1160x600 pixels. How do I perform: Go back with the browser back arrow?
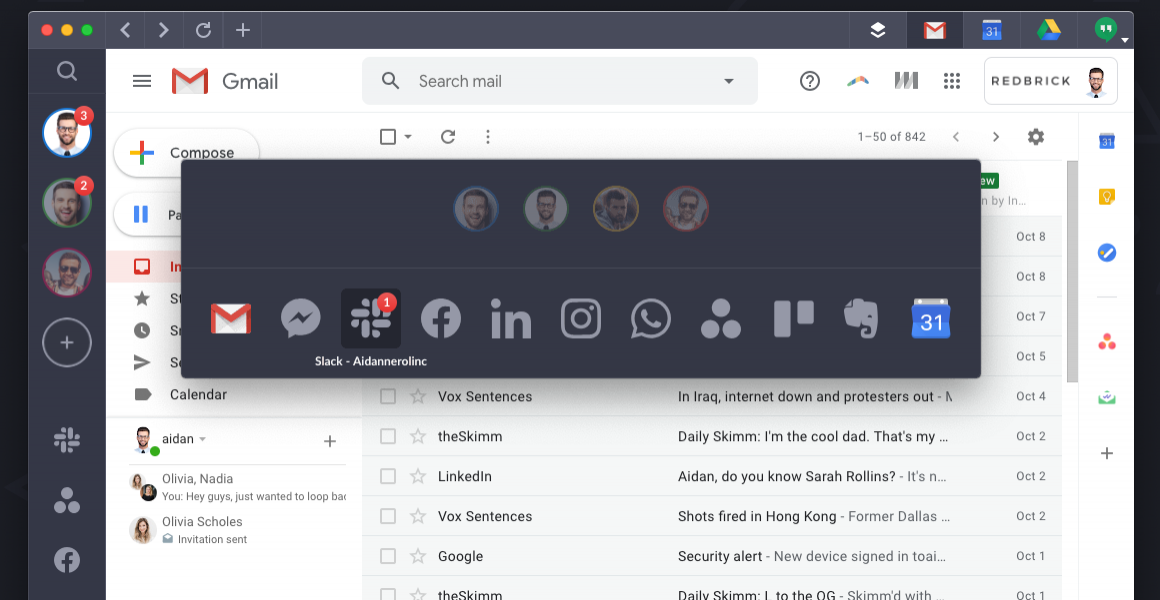click(125, 30)
